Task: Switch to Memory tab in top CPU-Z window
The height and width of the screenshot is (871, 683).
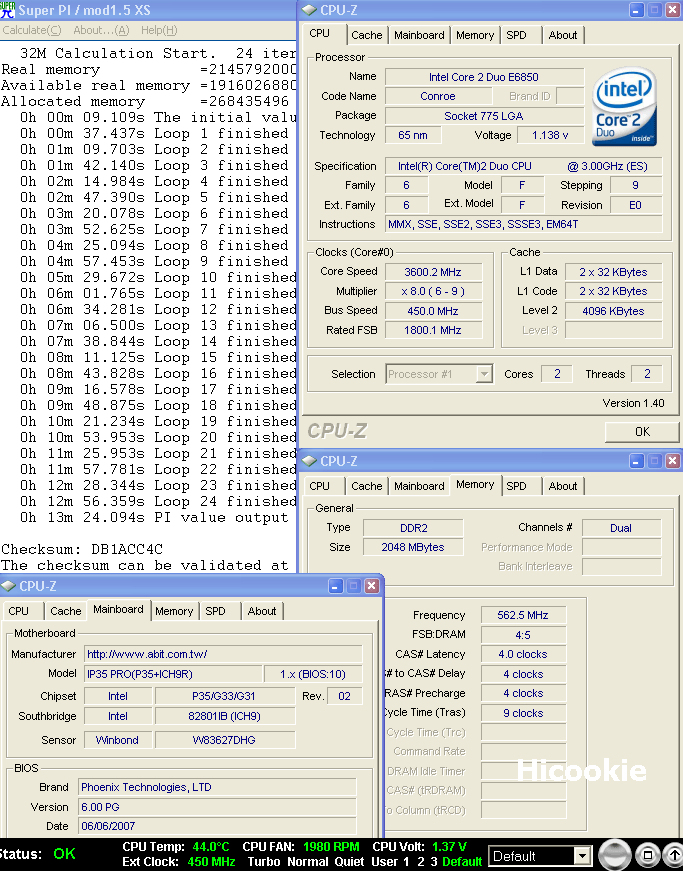Action: point(475,35)
